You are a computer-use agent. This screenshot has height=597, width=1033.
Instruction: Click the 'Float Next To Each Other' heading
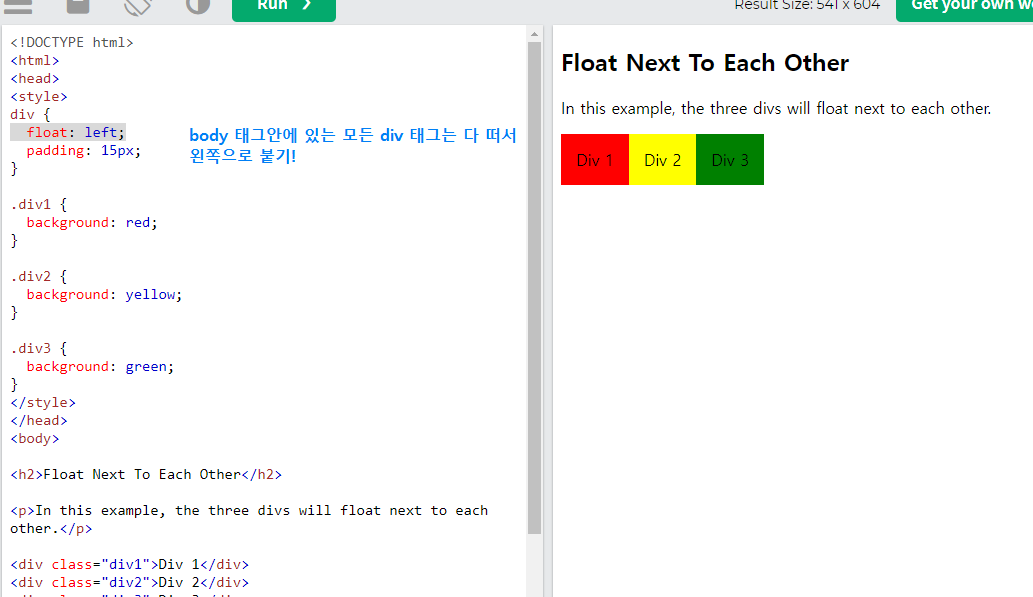point(705,63)
